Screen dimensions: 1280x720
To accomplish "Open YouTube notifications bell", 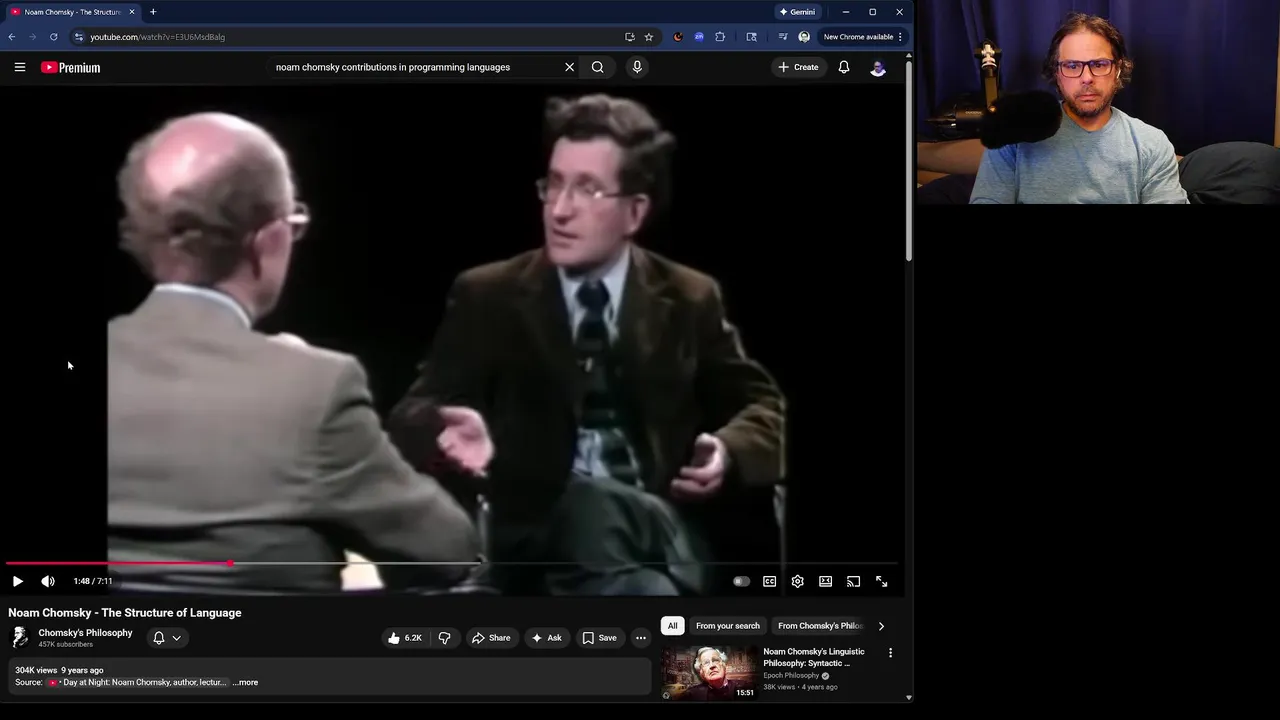I will coord(844,67).
